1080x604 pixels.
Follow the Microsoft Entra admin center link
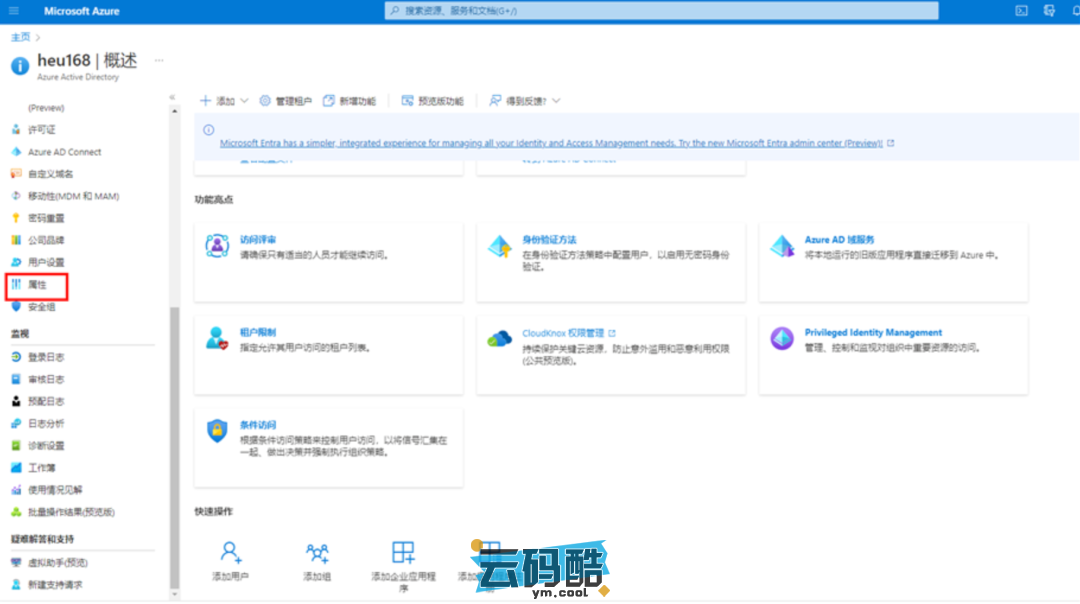coord(550,143)
